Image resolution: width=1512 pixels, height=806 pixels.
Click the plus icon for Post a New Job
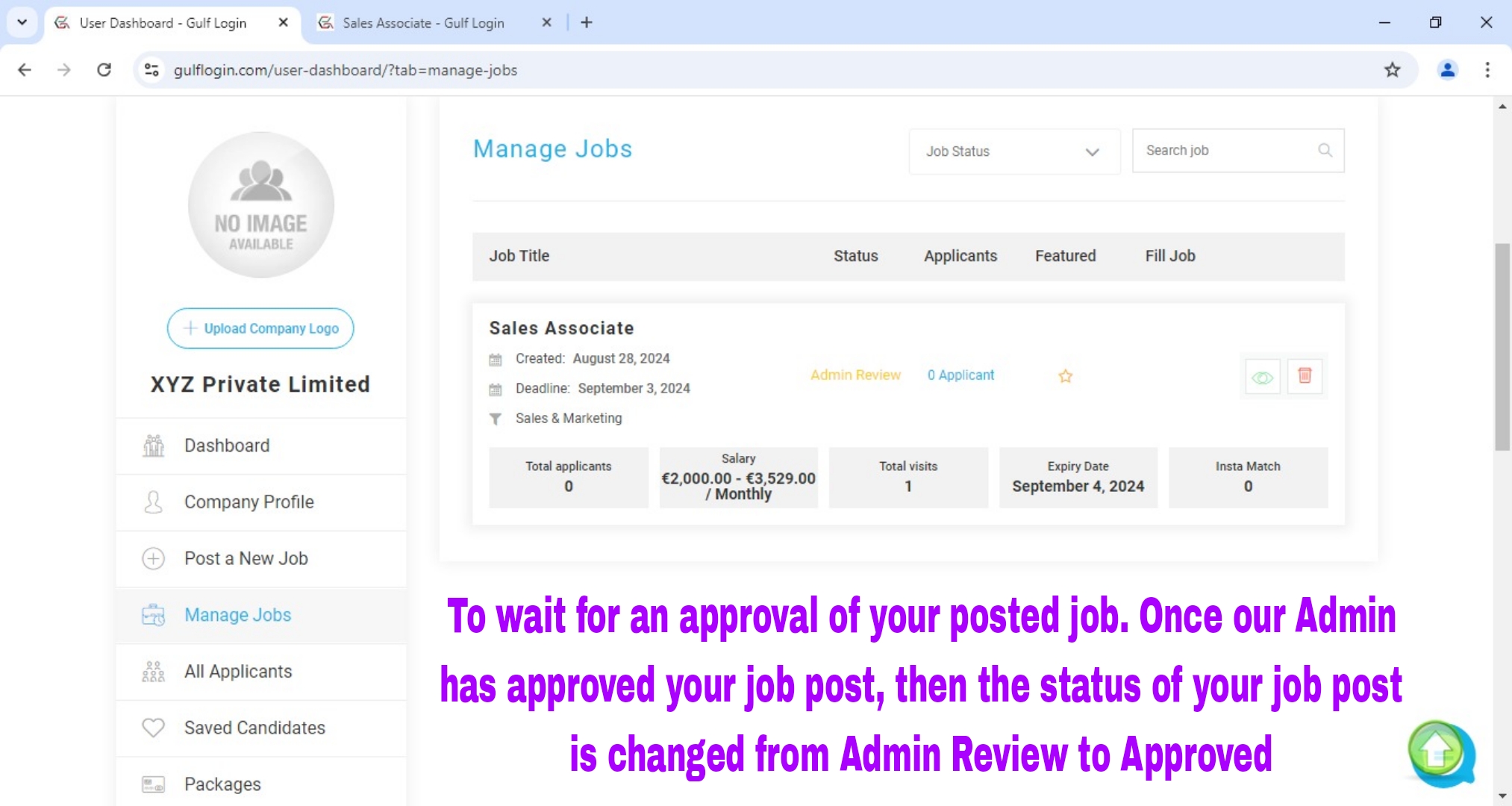pyautogui.click(x=153, y=558)
